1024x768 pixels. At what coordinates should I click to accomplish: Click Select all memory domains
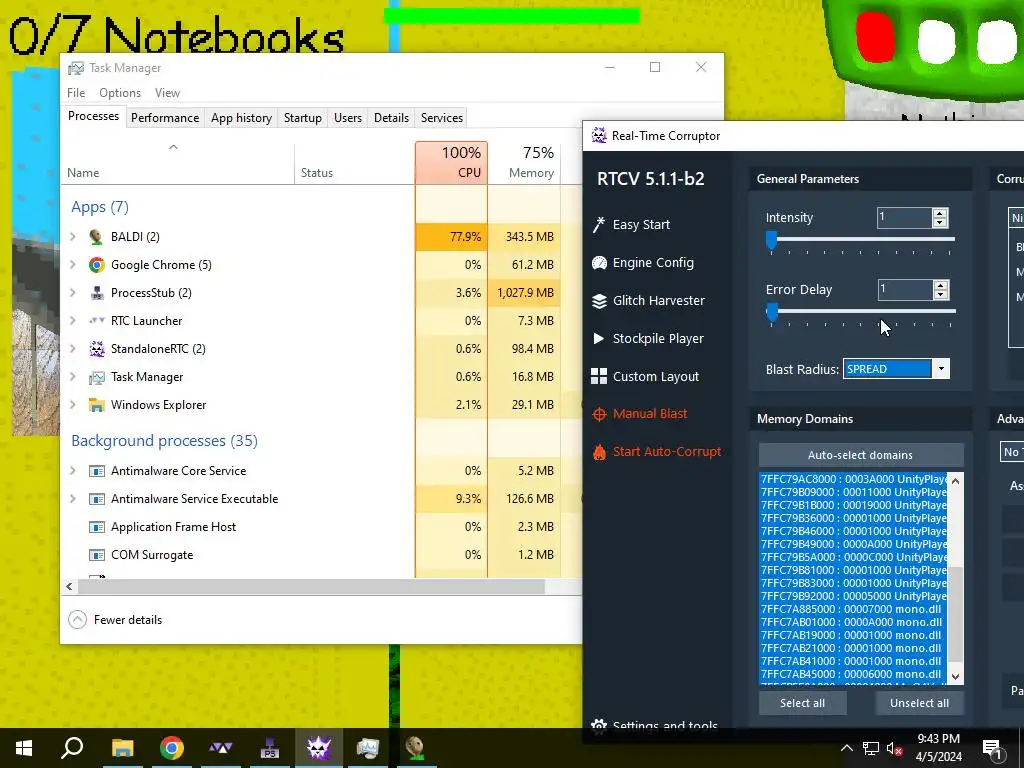(803, 703)
